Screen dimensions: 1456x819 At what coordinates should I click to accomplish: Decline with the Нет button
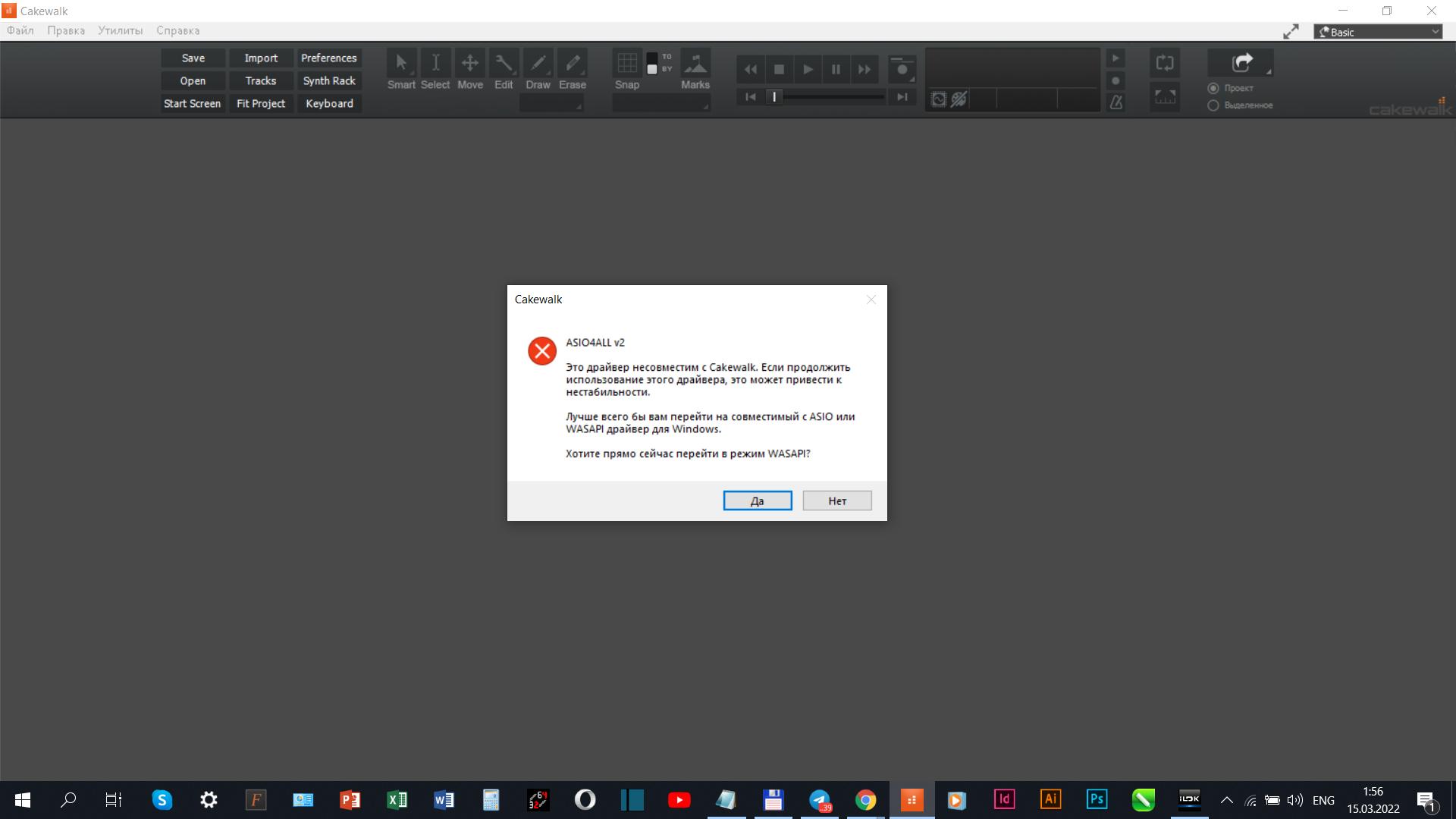(837, 500)
